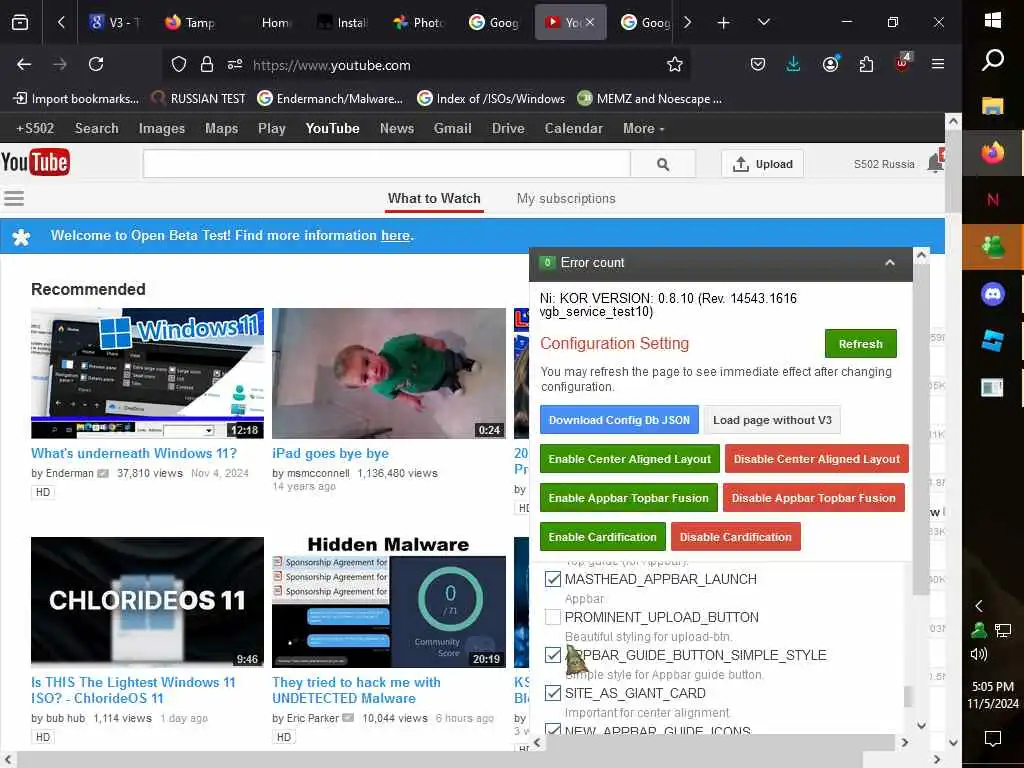
Task: Open 'iPad goes bye bye' video title
Action: pyautogui.click(x=330, y=453)
